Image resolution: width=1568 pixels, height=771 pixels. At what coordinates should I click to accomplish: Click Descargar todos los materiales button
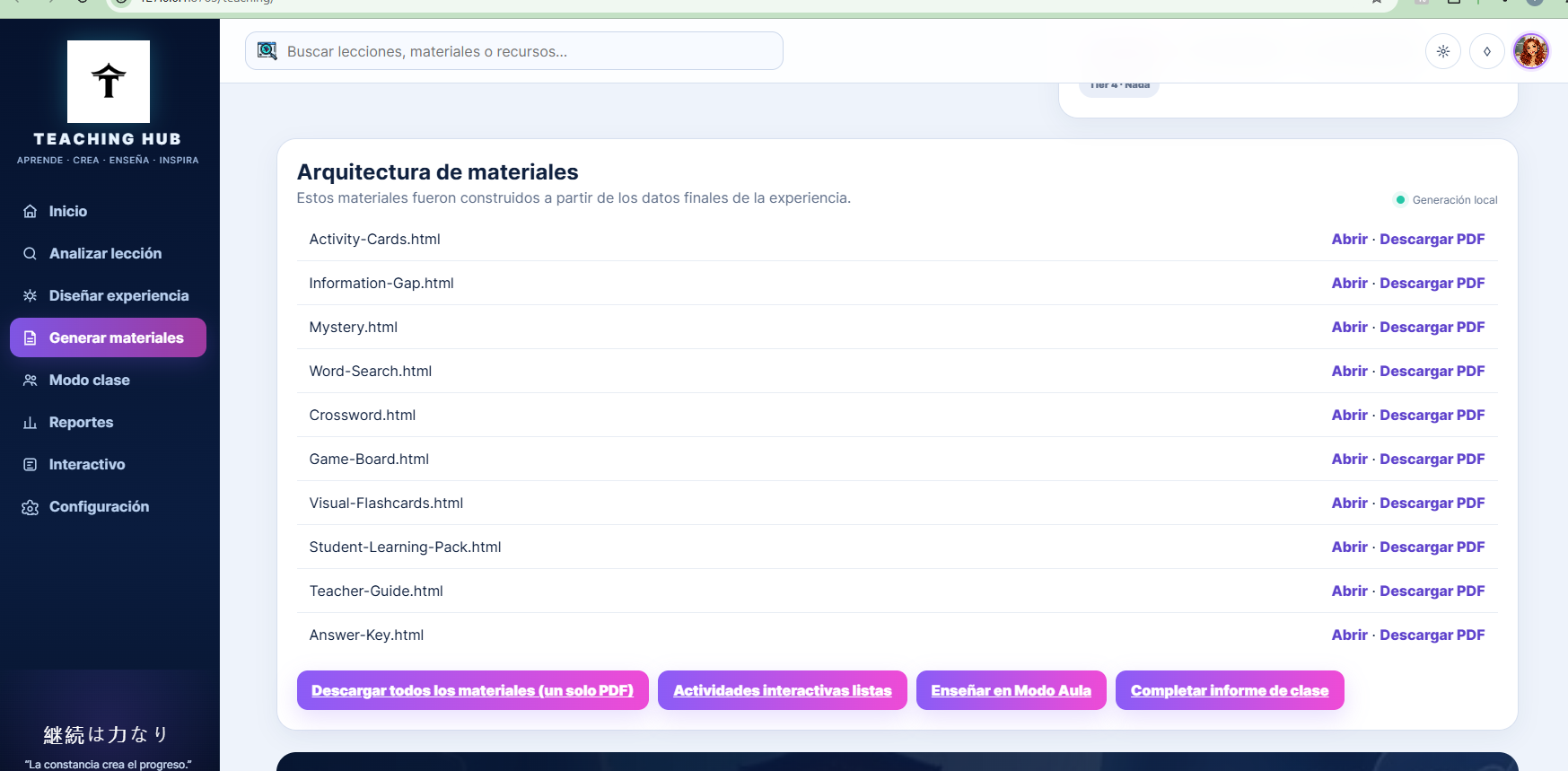pos(473,690)
